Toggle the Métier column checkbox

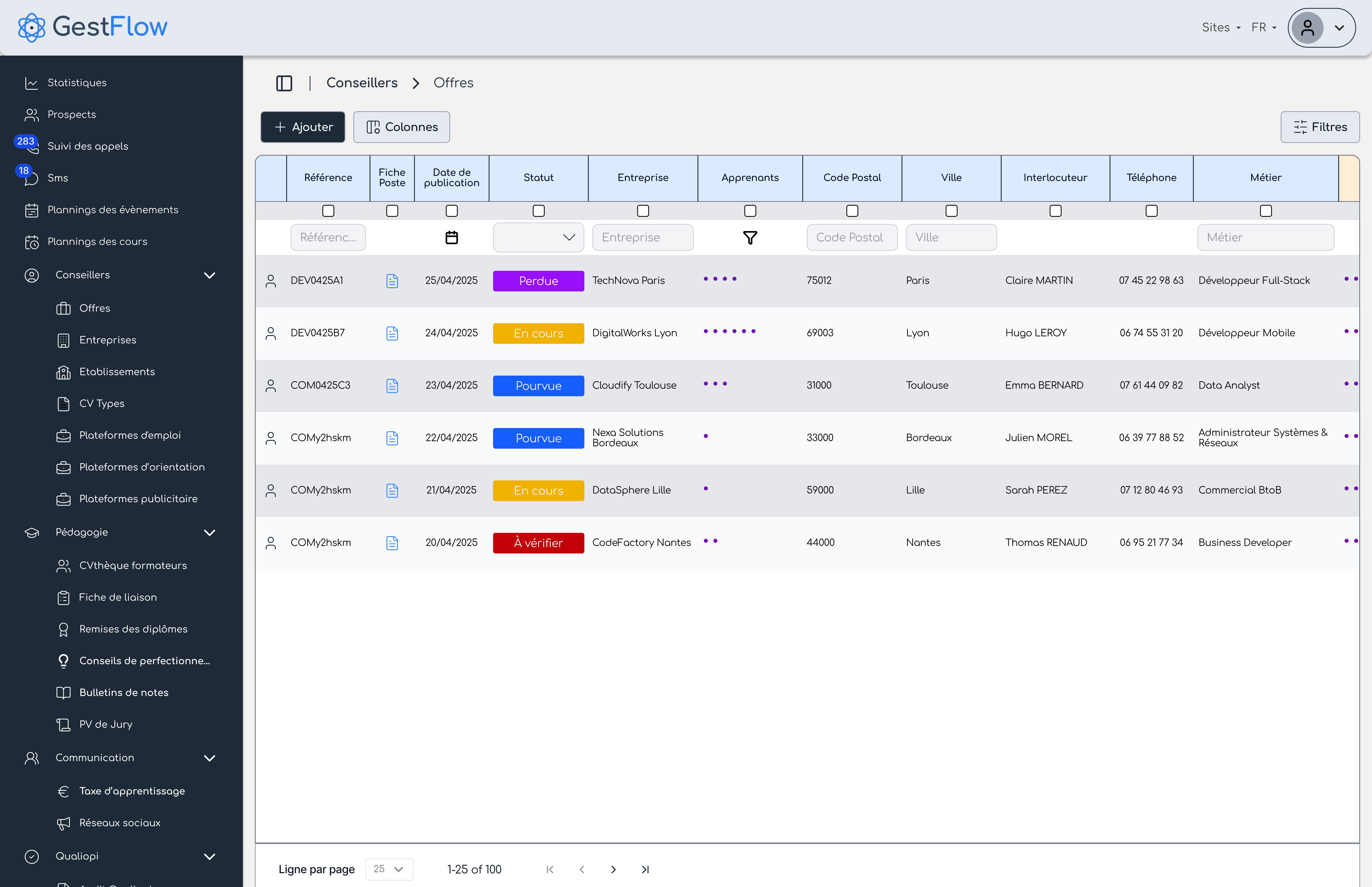pyautogui.click(x=1266, y=211)
